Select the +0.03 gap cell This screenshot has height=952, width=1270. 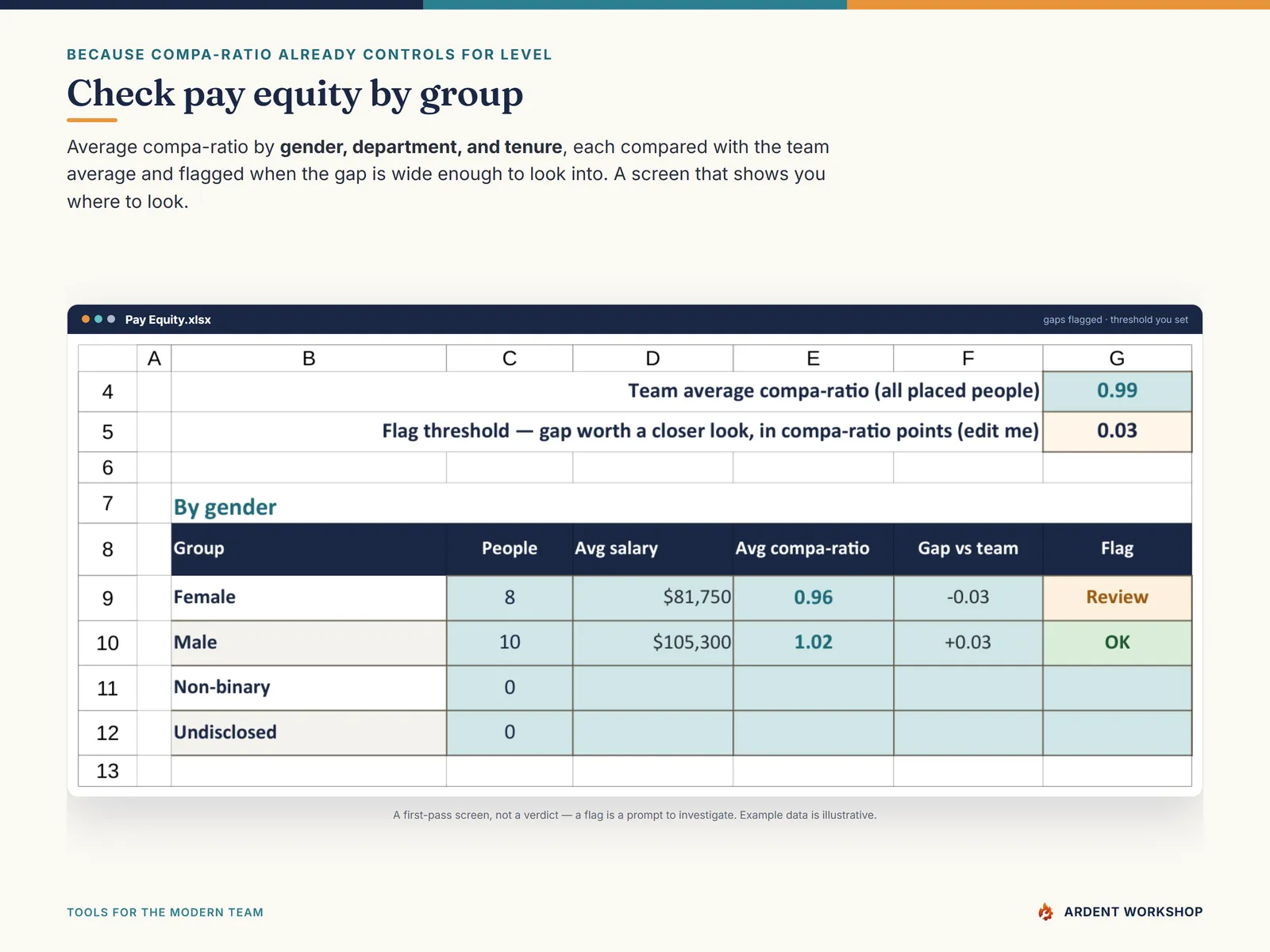(968, 643)
